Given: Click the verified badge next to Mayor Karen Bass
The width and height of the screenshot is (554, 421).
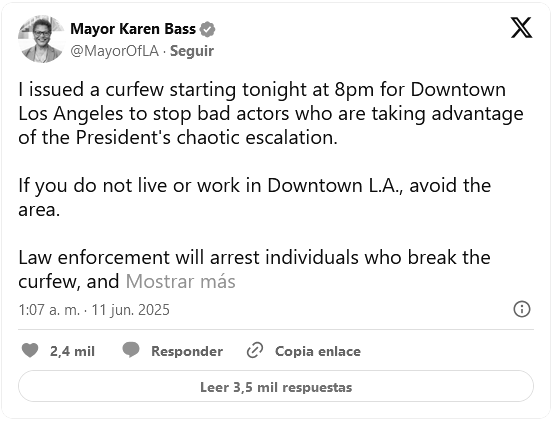Looking at the screenshot, I should click(208, 29).
